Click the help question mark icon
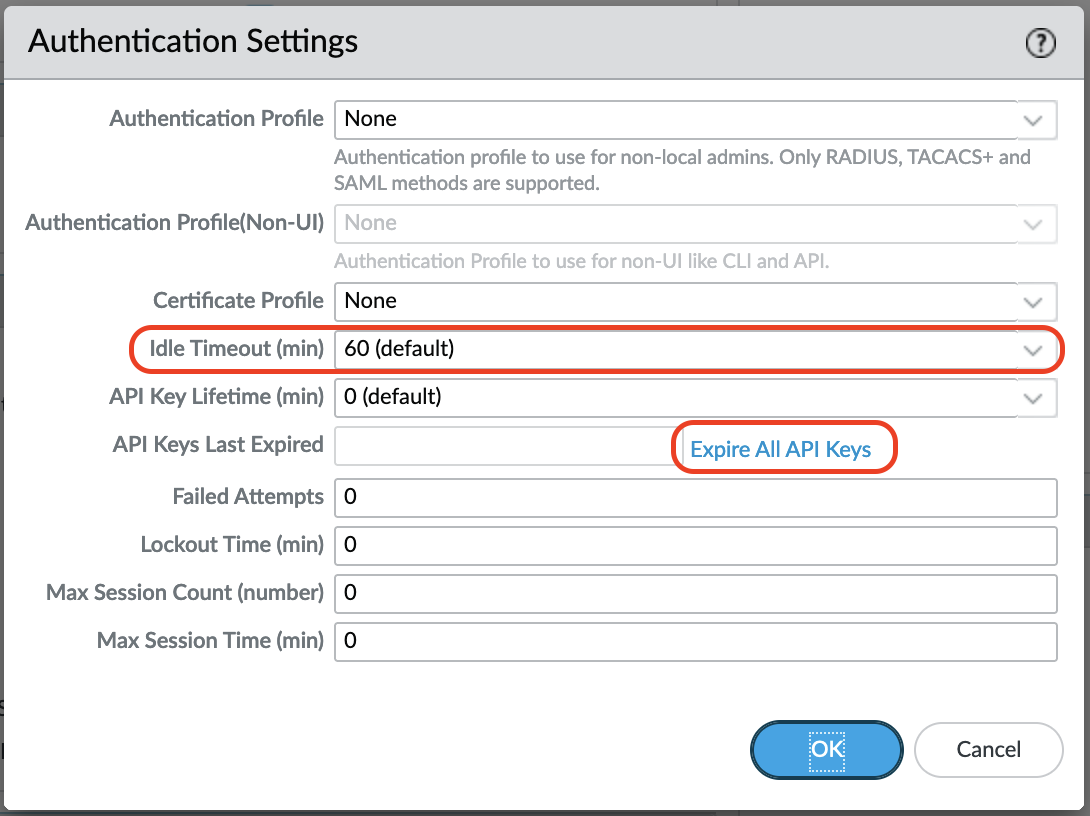Viewport: 1090px width, 816px height. (1040, 43)
